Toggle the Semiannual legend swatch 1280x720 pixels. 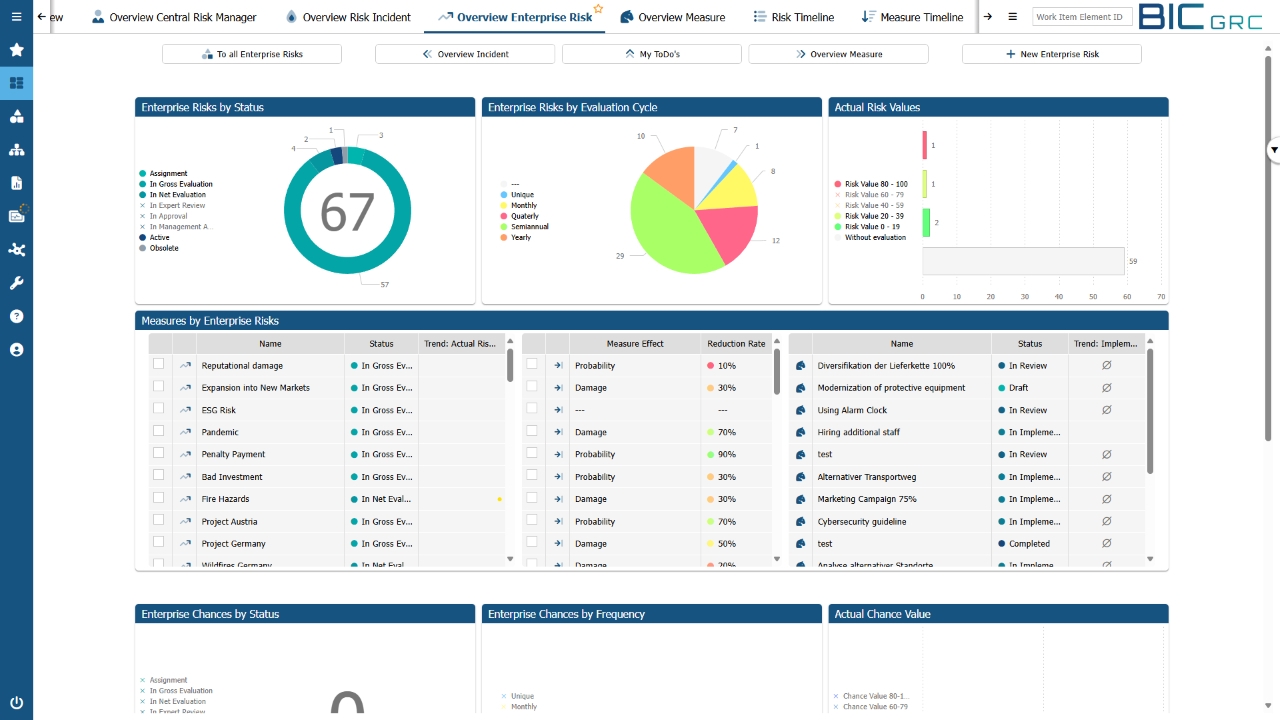pyautogui.click(x=504, y=227)
